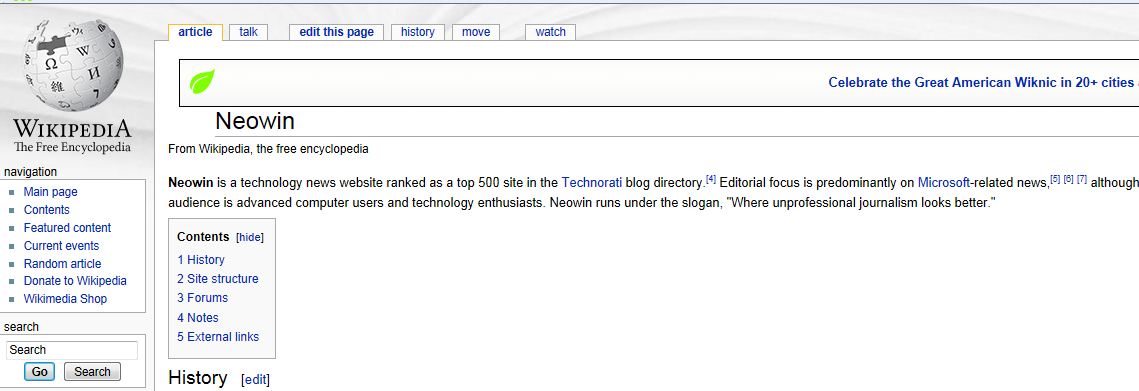Screen dimensions: 1139x391
Task: Jump to 3 Forums section
Action: [202, 298]
